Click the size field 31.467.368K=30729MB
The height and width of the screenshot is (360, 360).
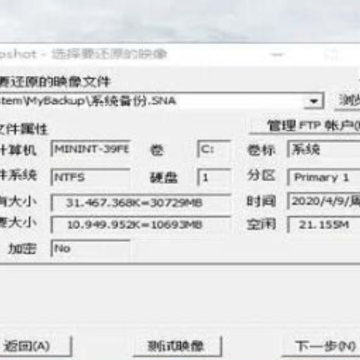[x=141, y=203]
